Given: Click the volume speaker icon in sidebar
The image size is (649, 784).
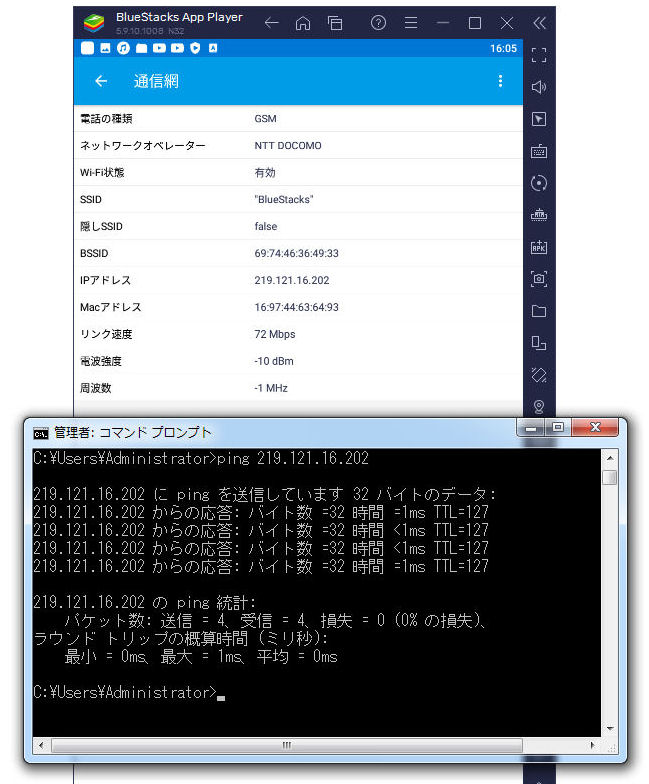Looking at the screenshot, I should point(538,87).
